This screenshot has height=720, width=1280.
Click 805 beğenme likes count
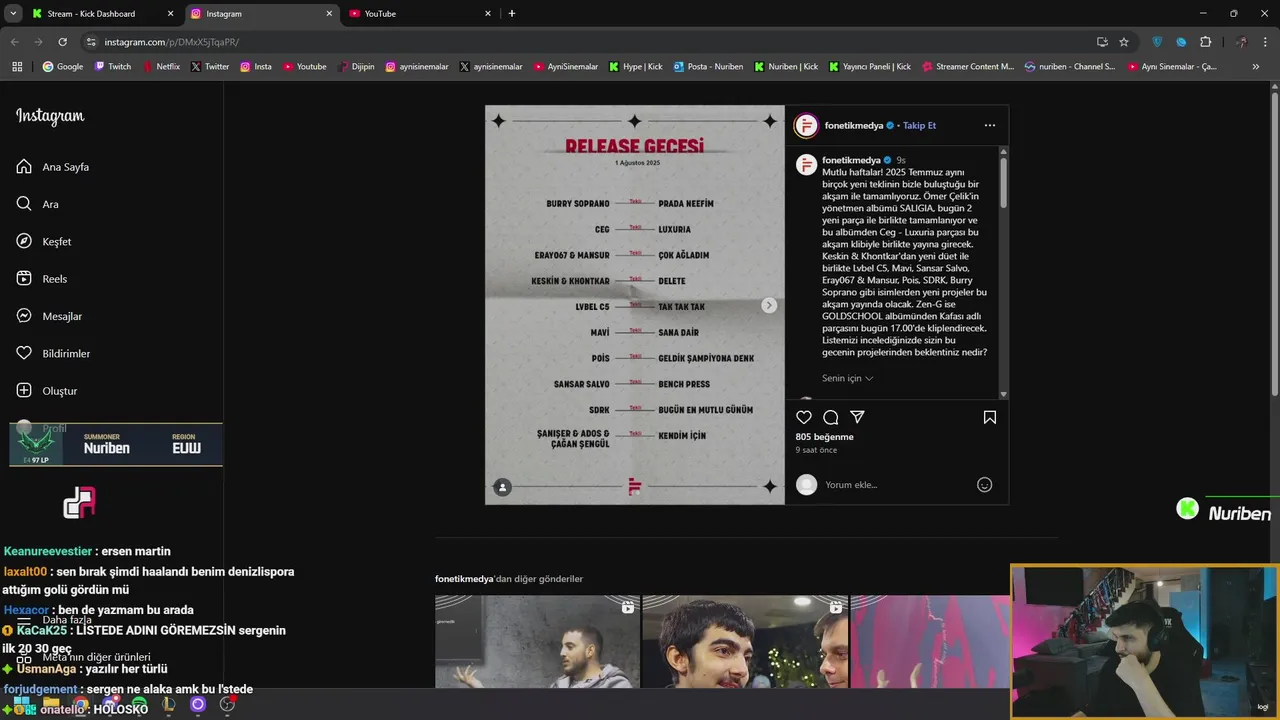tap(824, 437)
